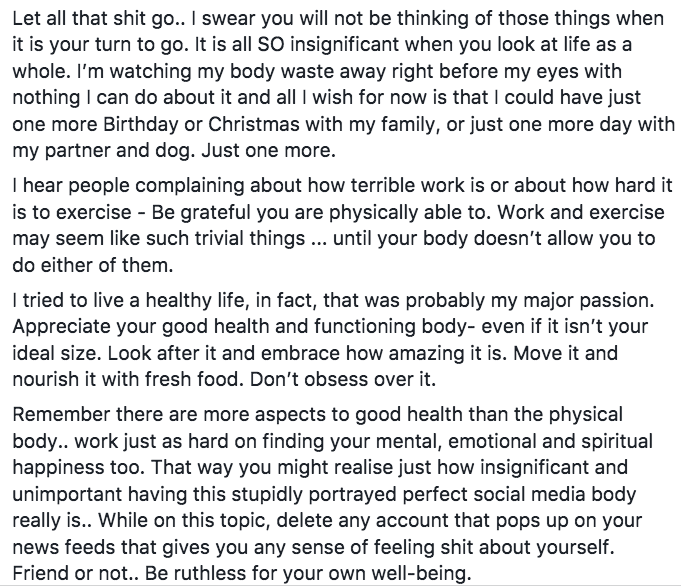Click the word "Christmas" in first paragraph
Screen dimensions: 681x586
254,124
